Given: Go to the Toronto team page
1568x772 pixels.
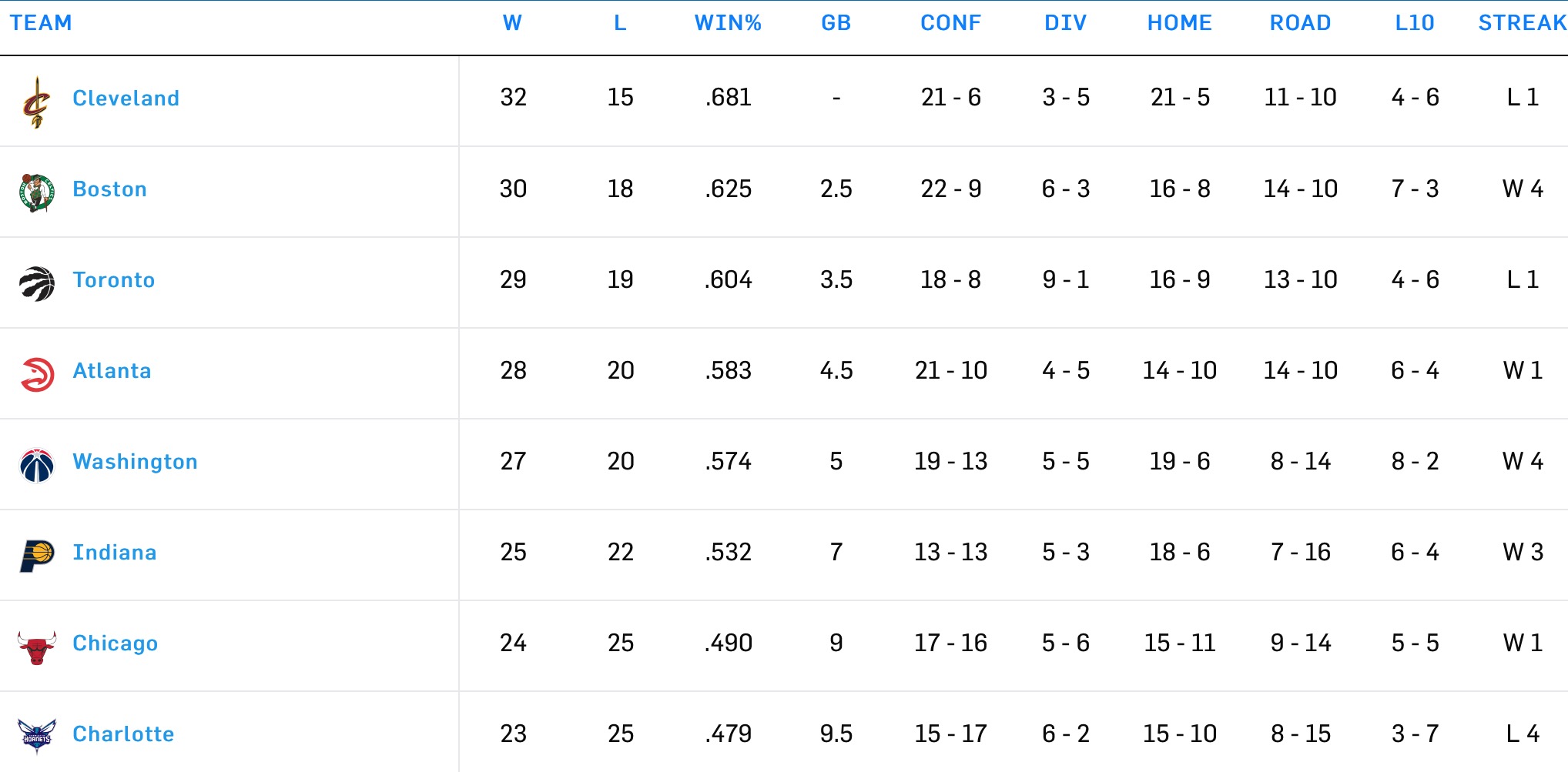Looking at the screenshot, I should point(114,280).
